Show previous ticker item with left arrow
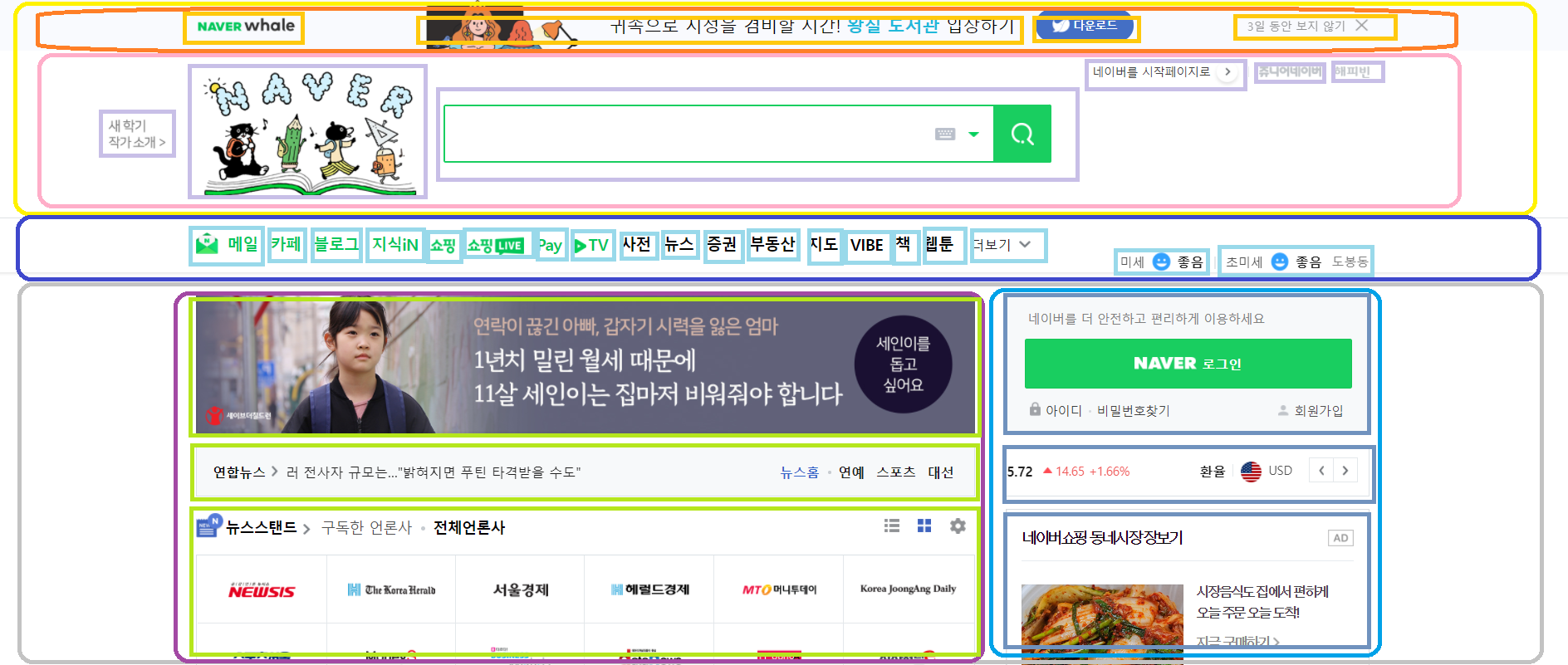1568x665 pixels. (x=1321, y=471)
